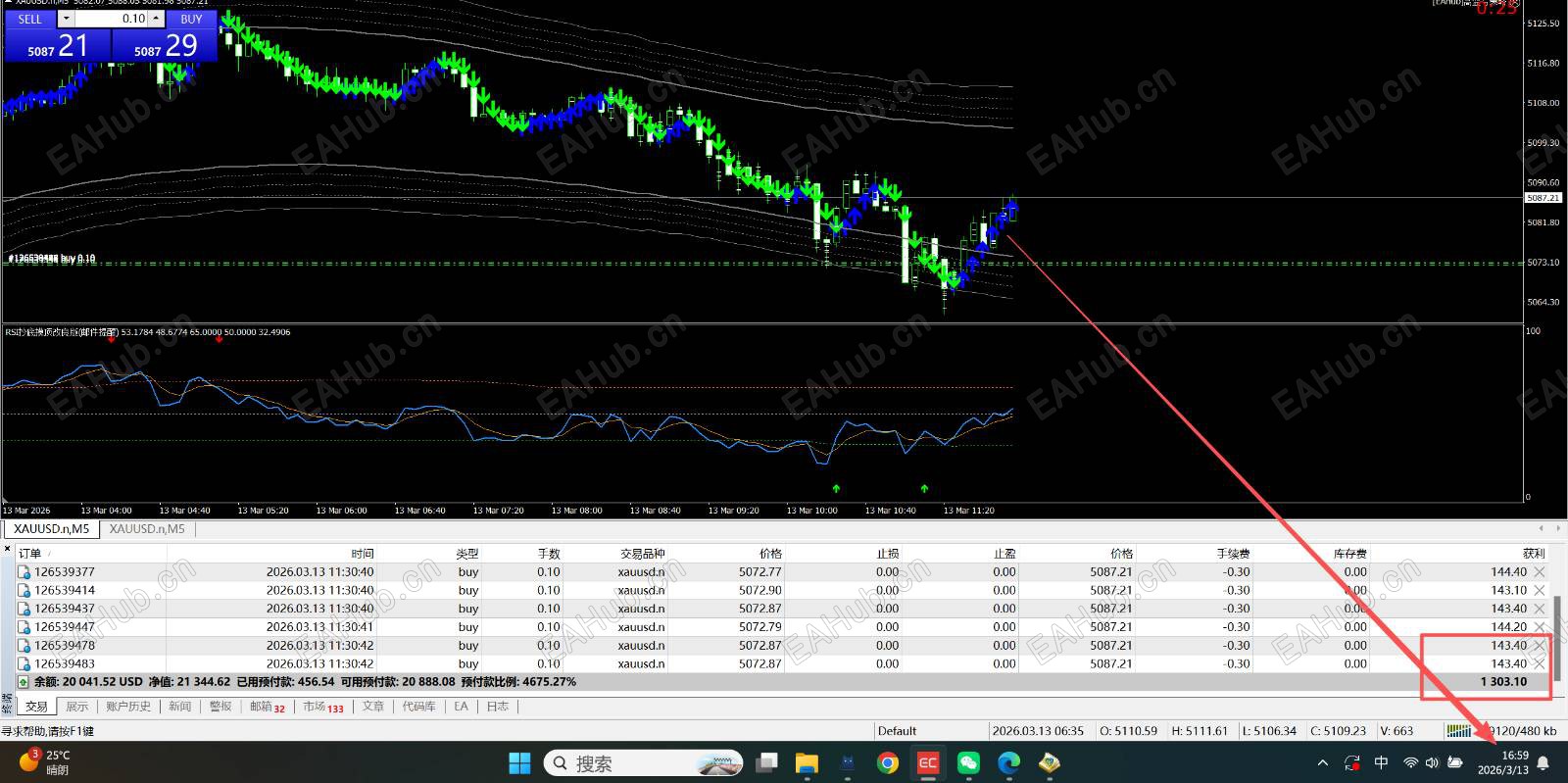Sort orders by the 获利 column header
Viewport: 1568px width, 783px height.
(x=1534, y=554)
